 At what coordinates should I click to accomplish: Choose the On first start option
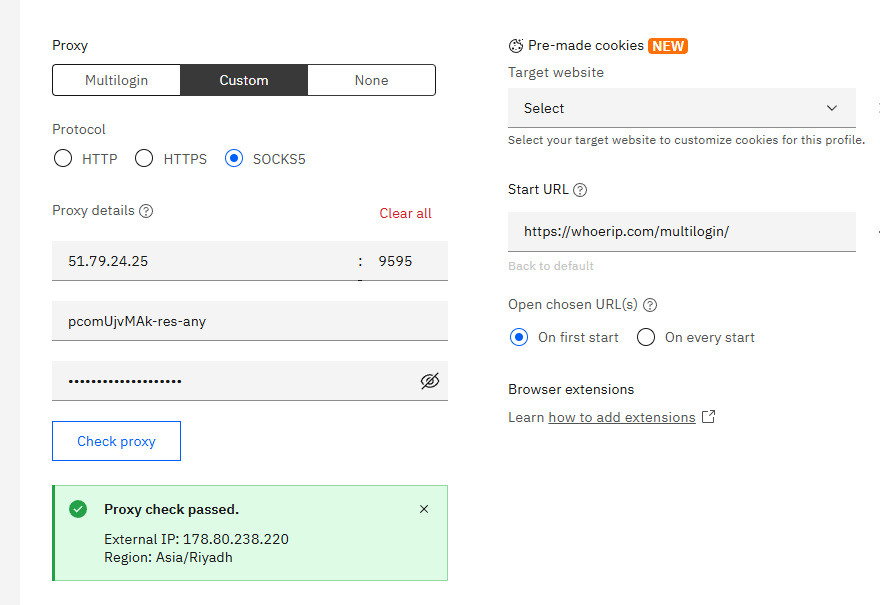pos(519,337)
